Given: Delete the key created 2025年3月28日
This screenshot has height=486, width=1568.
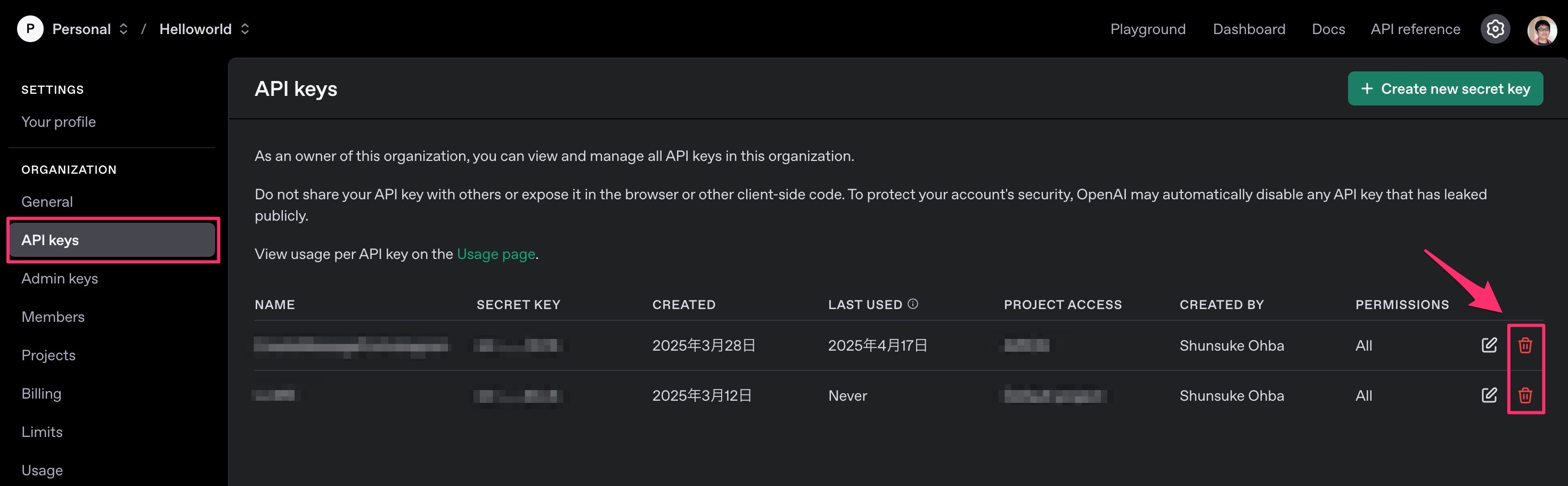Looking at the screenshot, I should pyautogui.click(x=1525, y=345).
